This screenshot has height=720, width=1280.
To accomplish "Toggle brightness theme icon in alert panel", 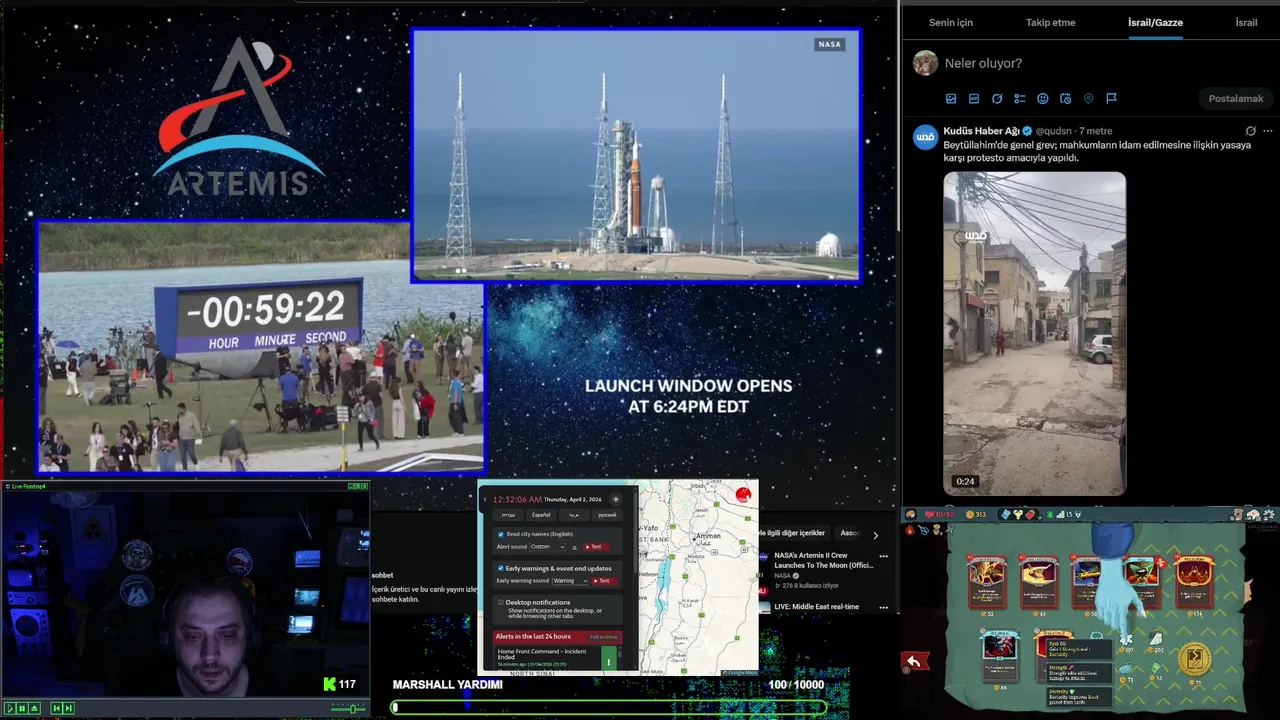I will pyautogui.click(x=616, y=499).
